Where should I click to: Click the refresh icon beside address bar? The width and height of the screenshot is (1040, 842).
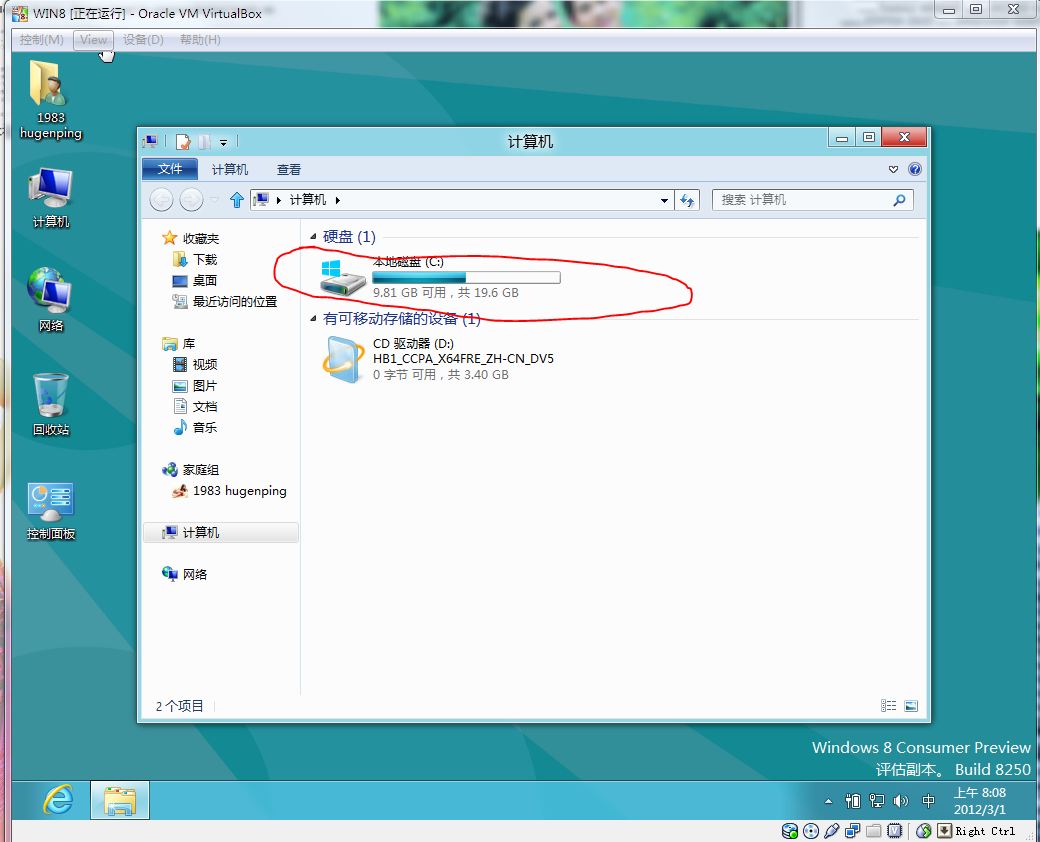687,200
